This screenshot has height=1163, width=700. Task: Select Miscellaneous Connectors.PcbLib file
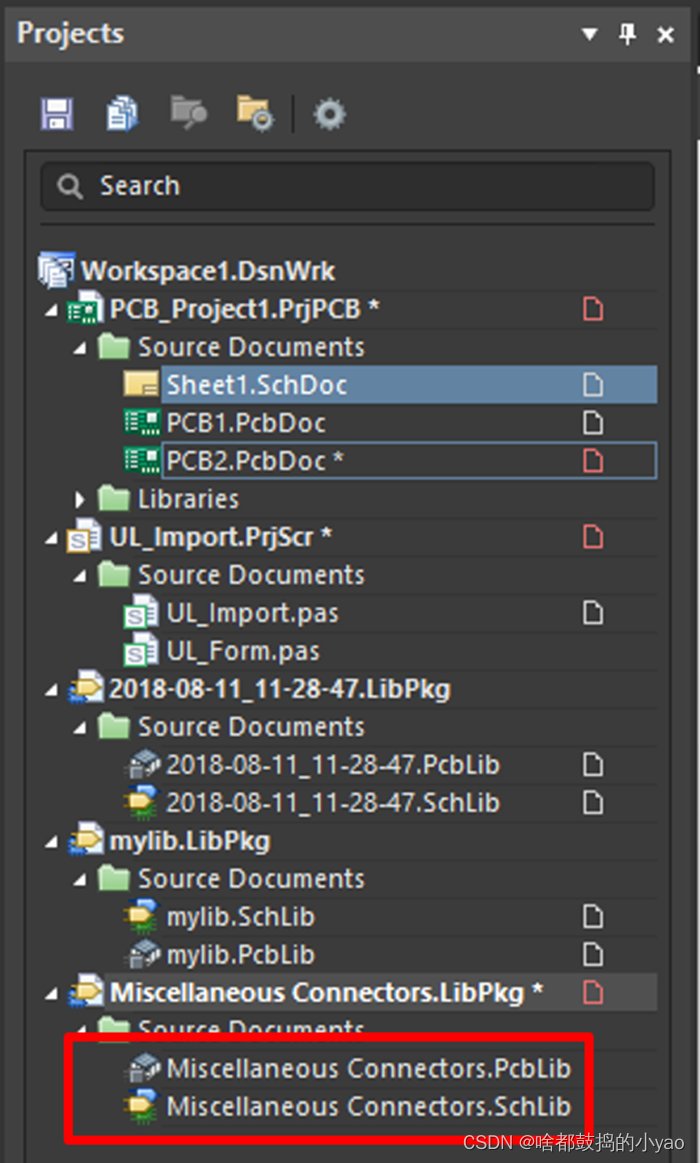coord(368,1068)
